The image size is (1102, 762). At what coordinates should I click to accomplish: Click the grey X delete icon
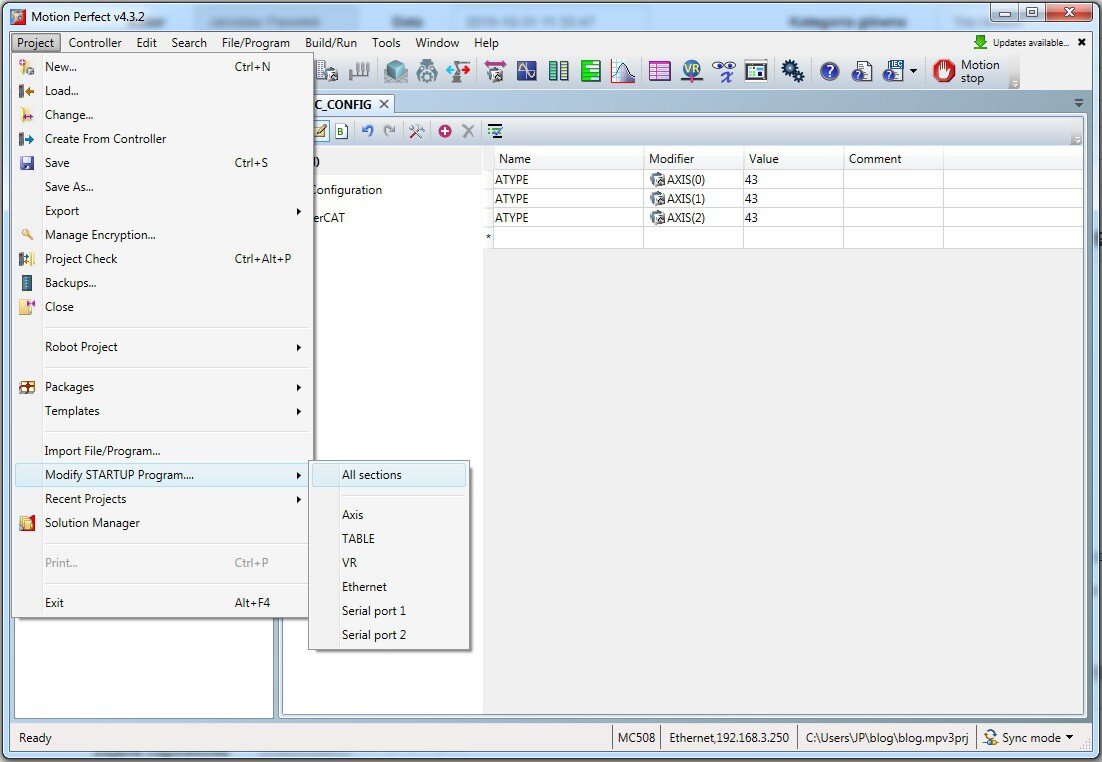point(468,131)
